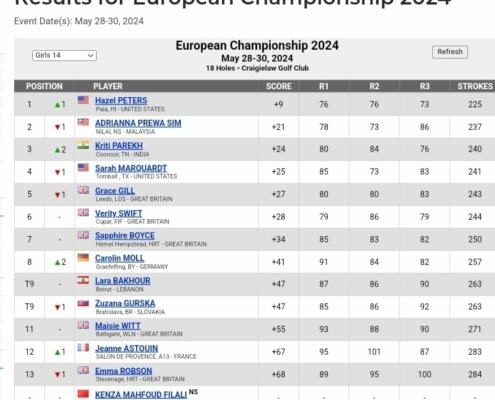The width and height of the screenshot is (495, 400).
Task: Open Maisie WITT player link
Action: pos(118,326)
